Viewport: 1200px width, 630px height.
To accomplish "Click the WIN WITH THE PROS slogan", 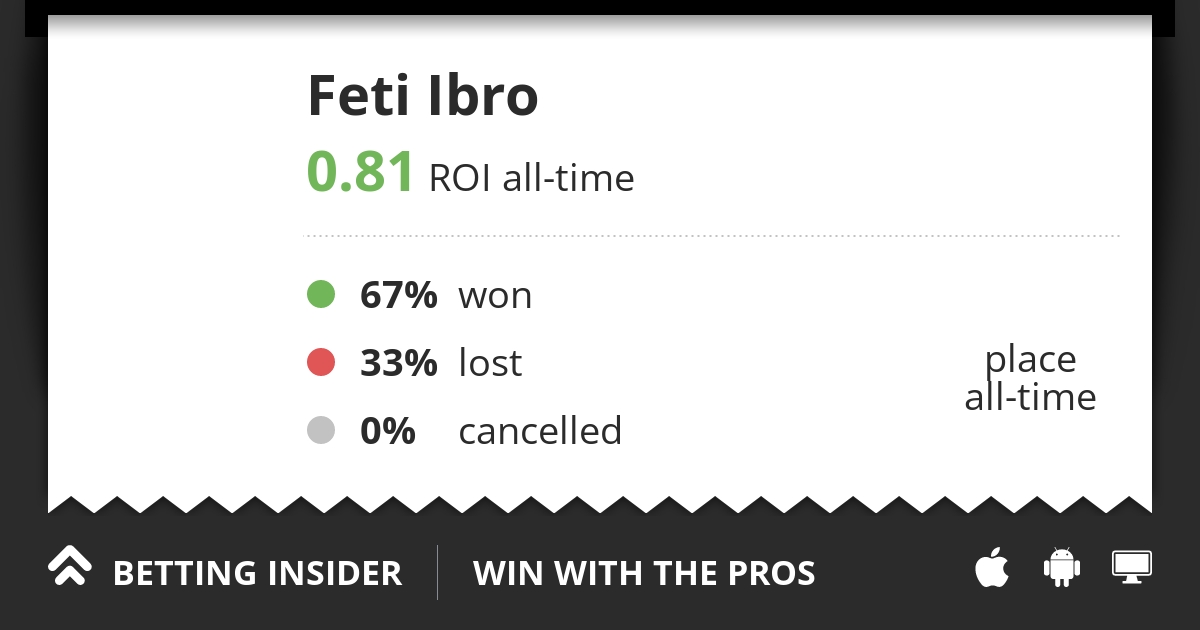I will [644, 574].
